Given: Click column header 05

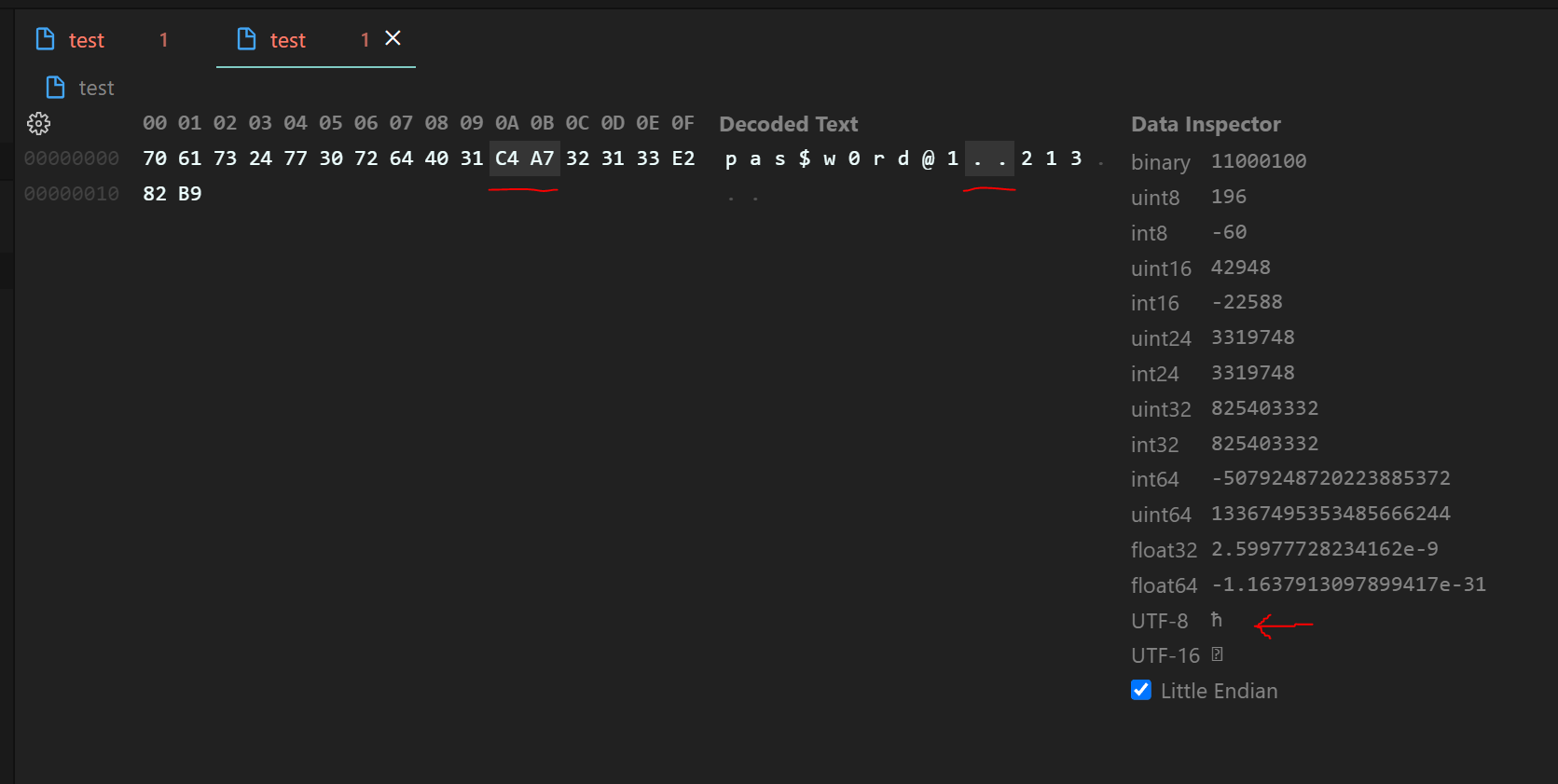Looking at the screenshot, I should click(x=331, y=123).
